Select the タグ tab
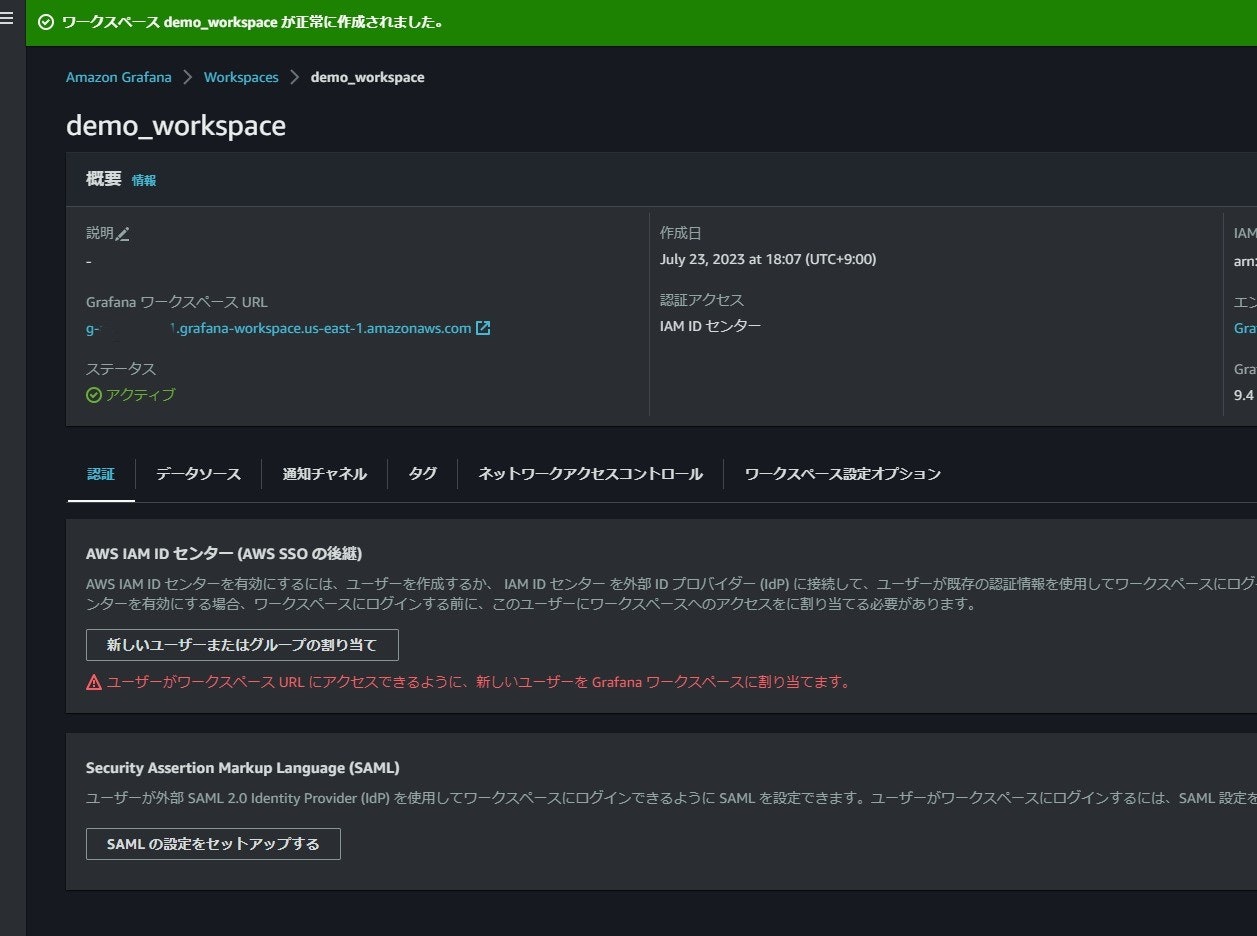This screenshot has height=936, width=1257. pos(421,474)
